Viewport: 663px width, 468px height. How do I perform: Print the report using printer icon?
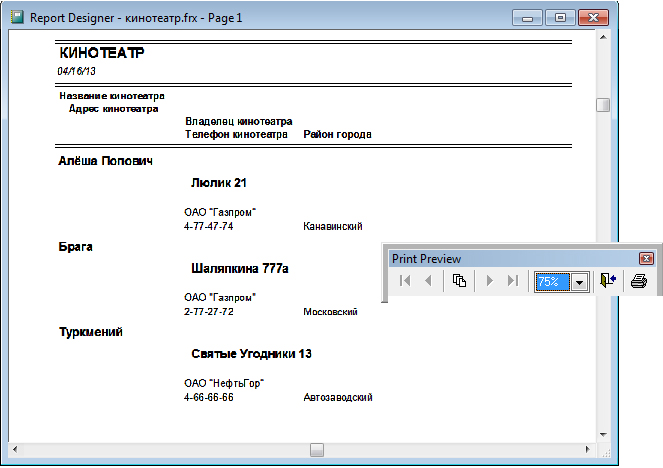pyautogui.click(x=638, y=281)
